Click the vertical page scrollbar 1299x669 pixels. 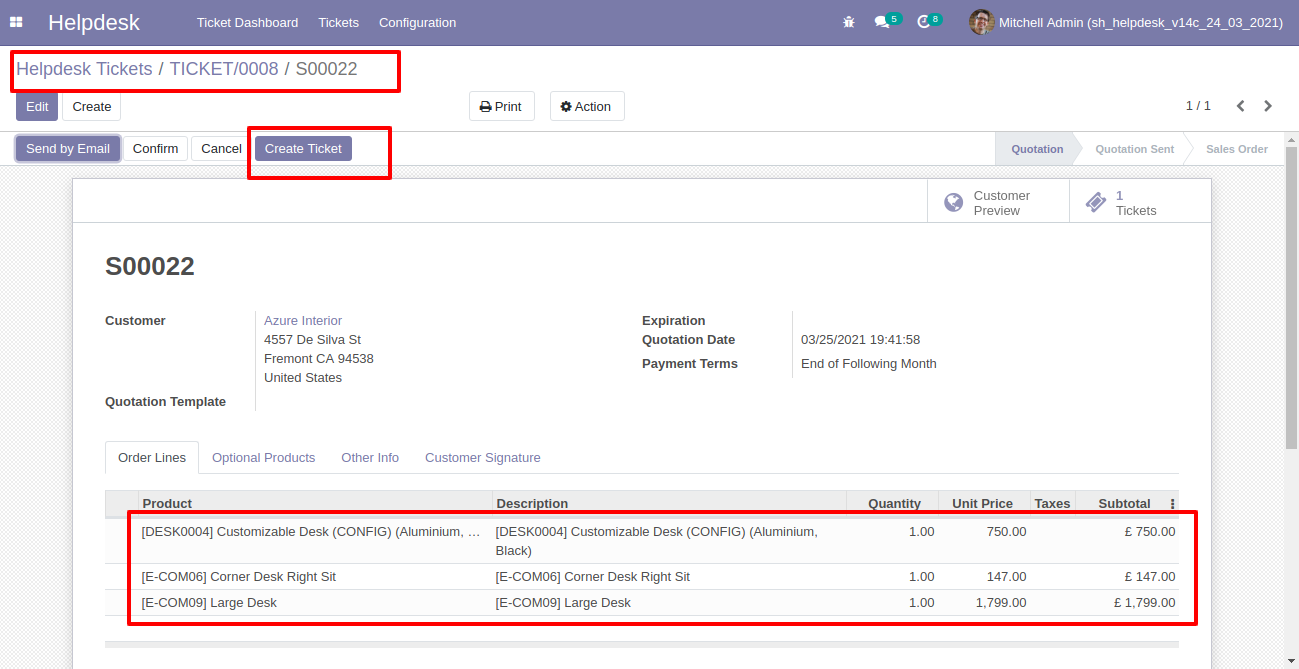(x=1291, y=300)
